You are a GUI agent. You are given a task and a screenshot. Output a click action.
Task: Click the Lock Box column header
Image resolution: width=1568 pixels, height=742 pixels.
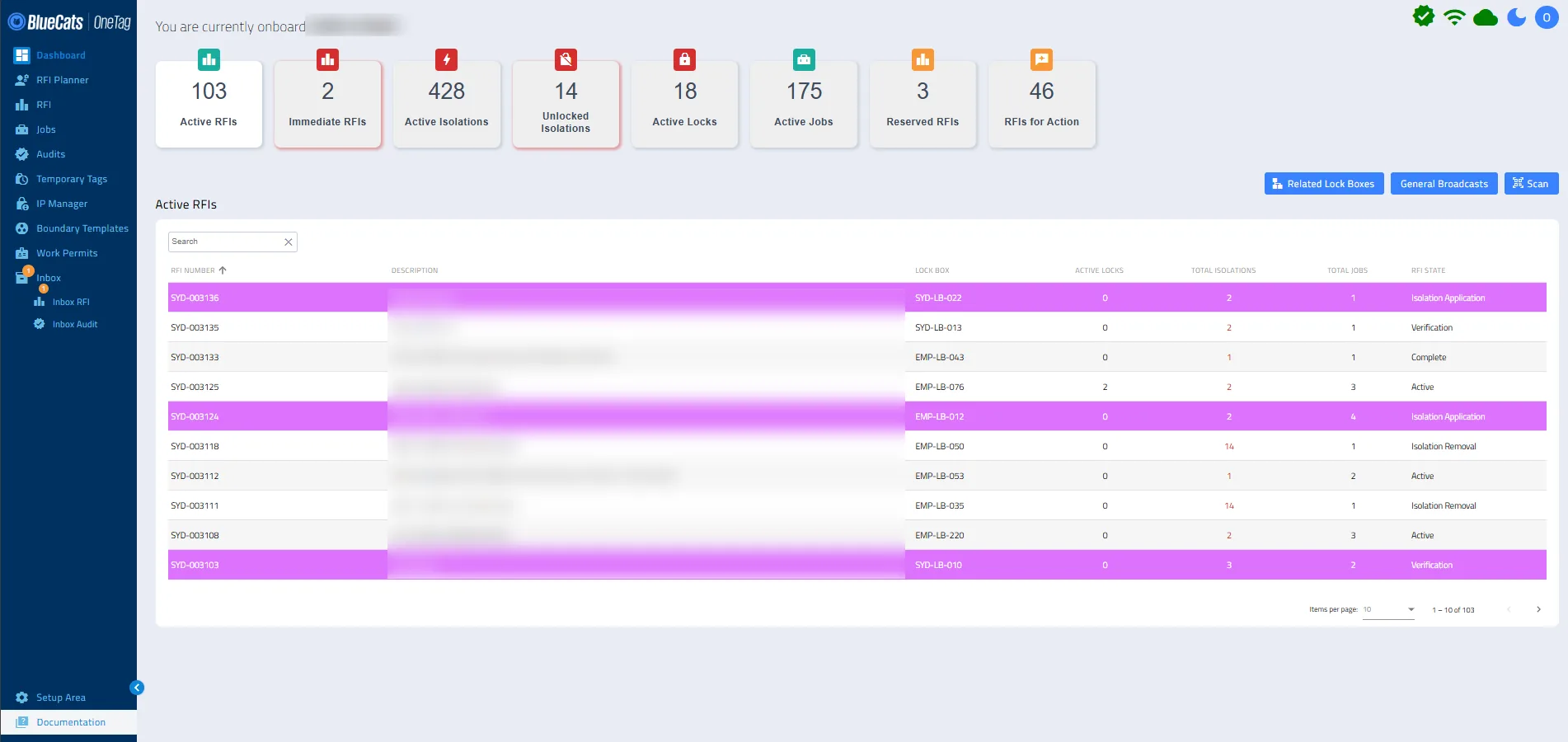coord(932,270)
